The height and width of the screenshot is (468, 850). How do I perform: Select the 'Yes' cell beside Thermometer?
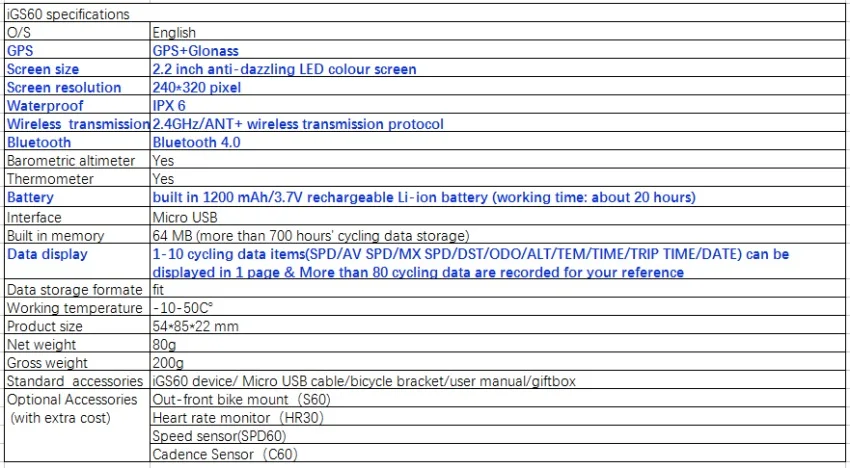(498, 178)
